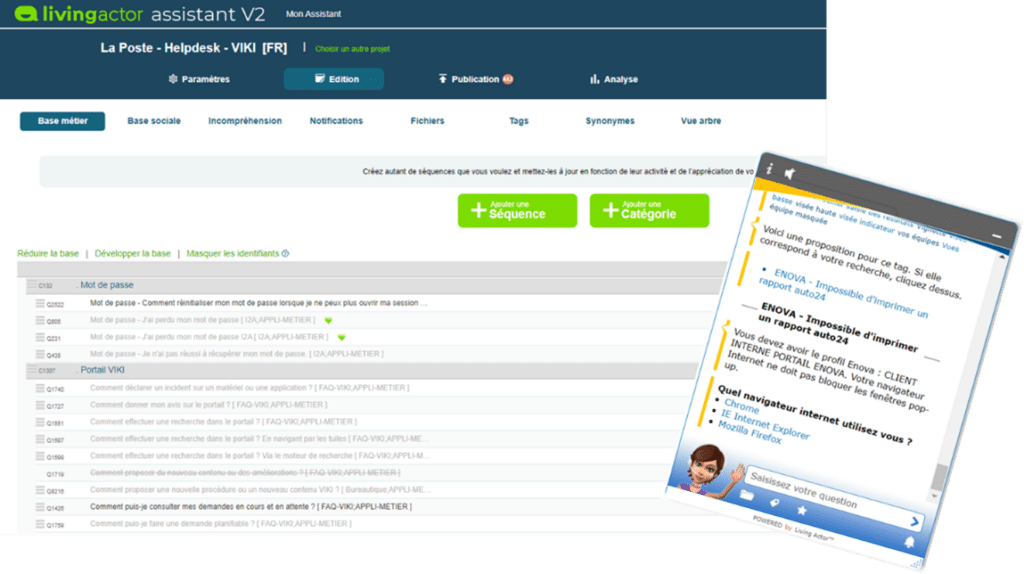Open Comment puis-je consulter mes demandes en cours
1024x574 pixels.
[251, 507]
